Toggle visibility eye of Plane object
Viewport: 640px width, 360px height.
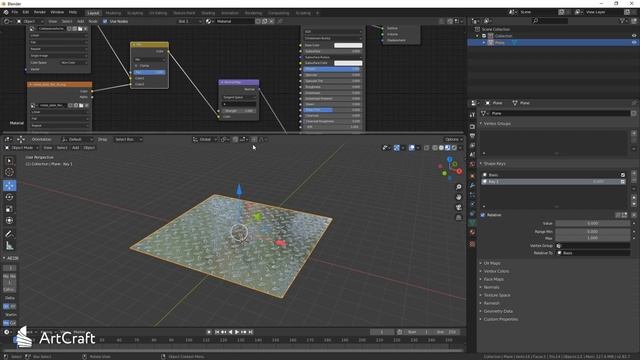[634, 42]
